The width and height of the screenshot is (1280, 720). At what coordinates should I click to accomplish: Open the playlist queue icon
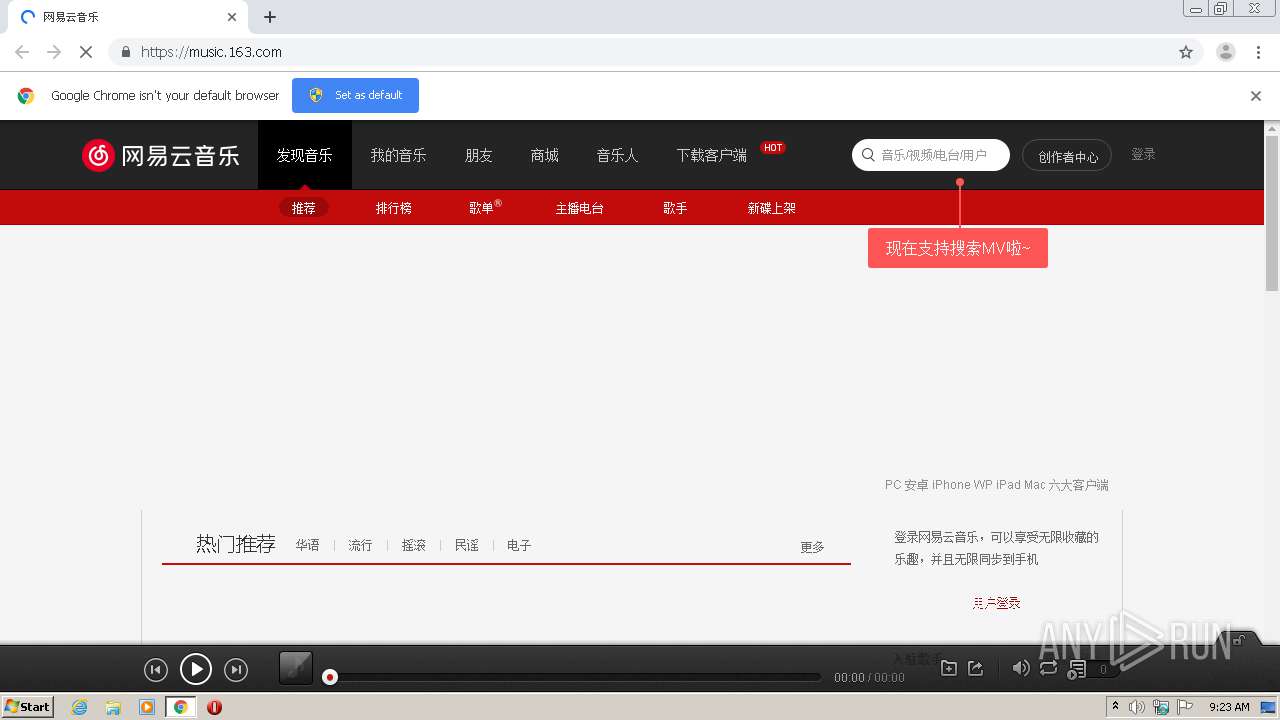point(1077,669)
